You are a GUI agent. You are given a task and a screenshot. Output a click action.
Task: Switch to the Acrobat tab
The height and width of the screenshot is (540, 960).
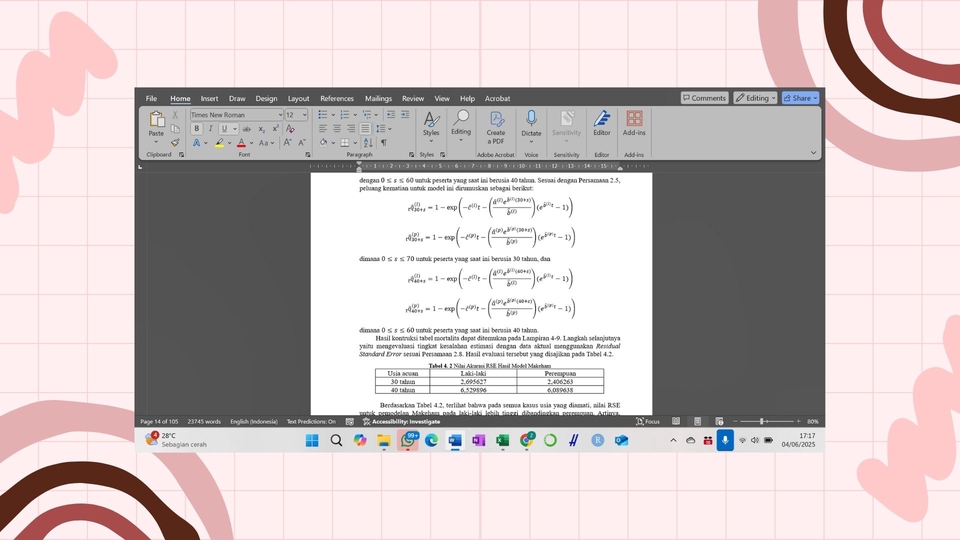point(497,99)
